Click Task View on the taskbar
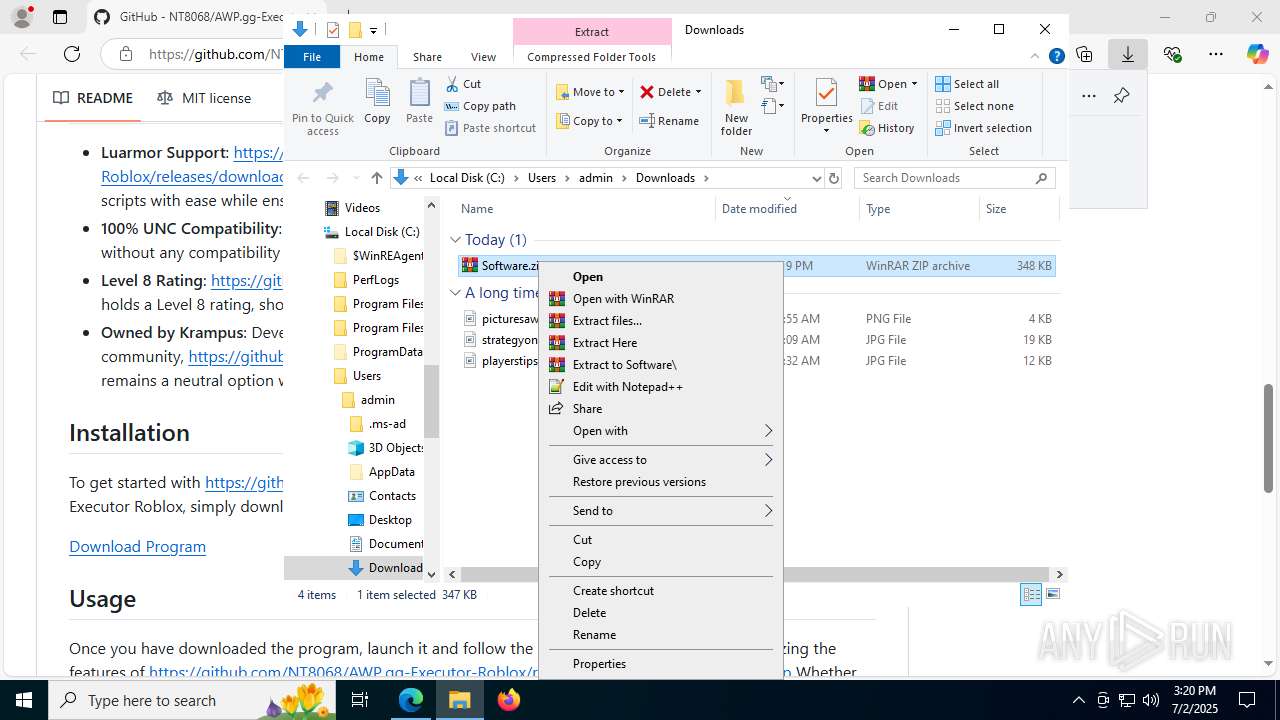 pos(361,700)
